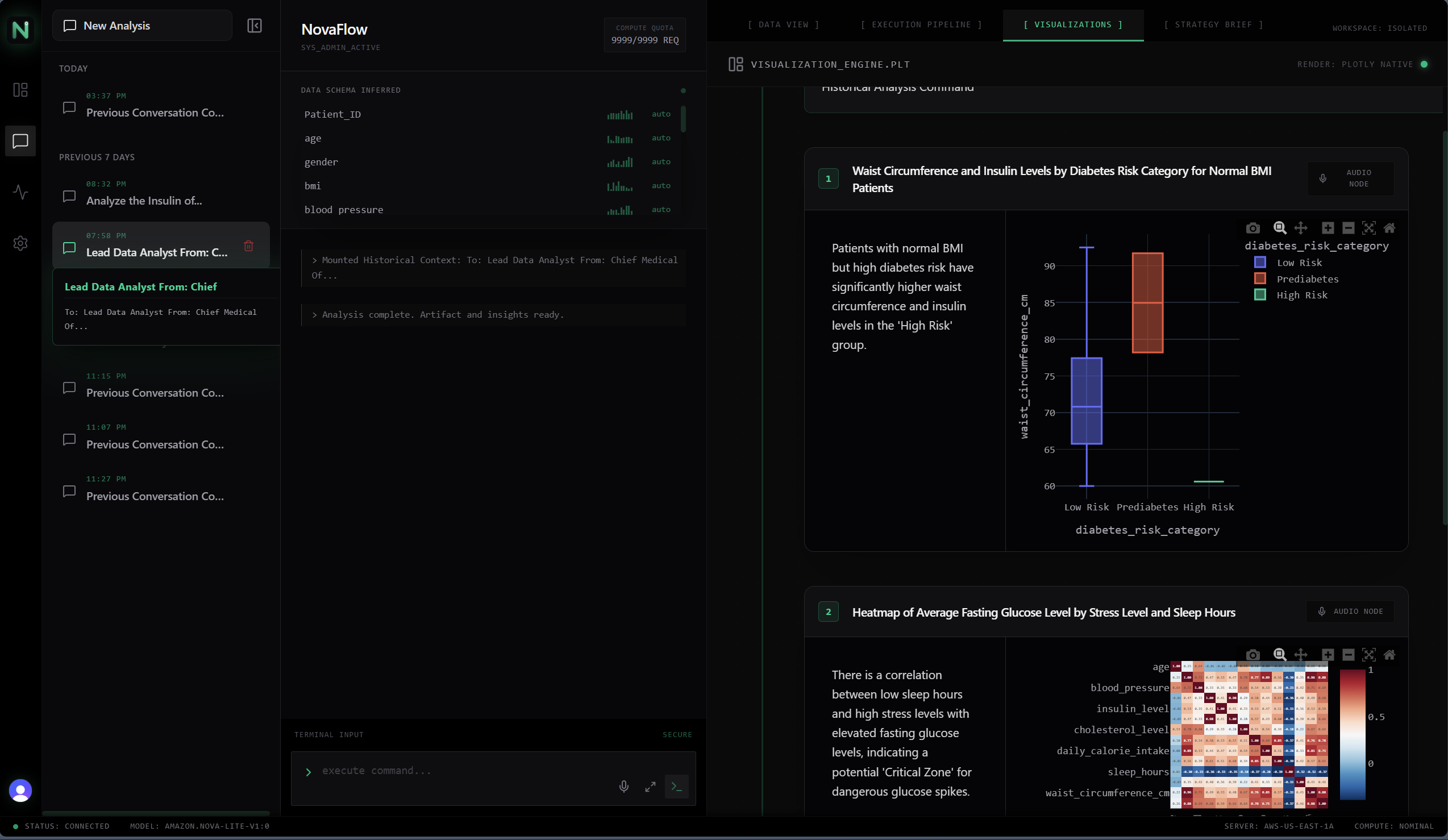Delete the Lead Data Analyst conversation
This screenshot has width=1448, height=840.
tap(248, 246)
